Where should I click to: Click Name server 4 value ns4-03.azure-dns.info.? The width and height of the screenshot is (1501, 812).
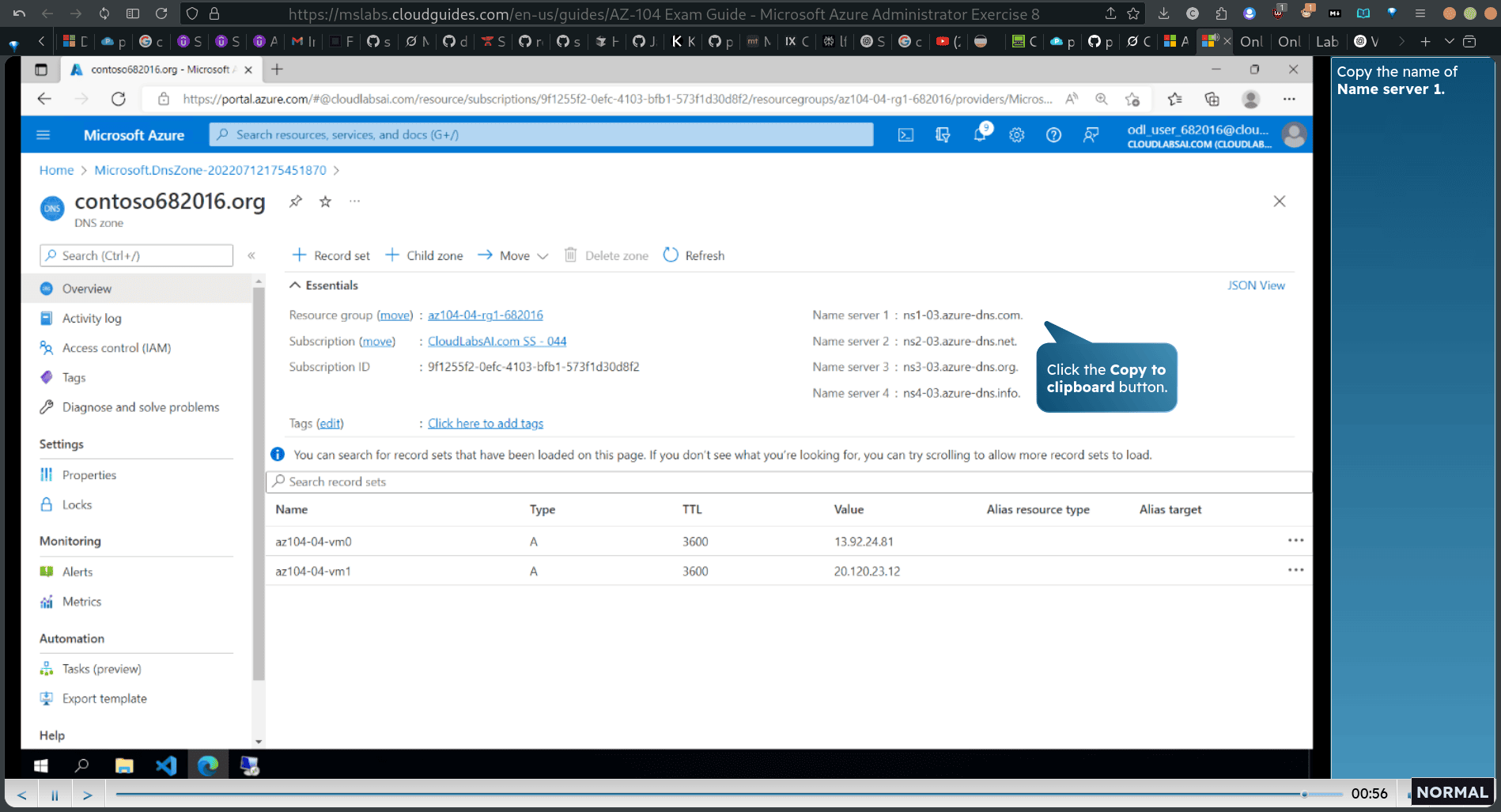point(962,393)
